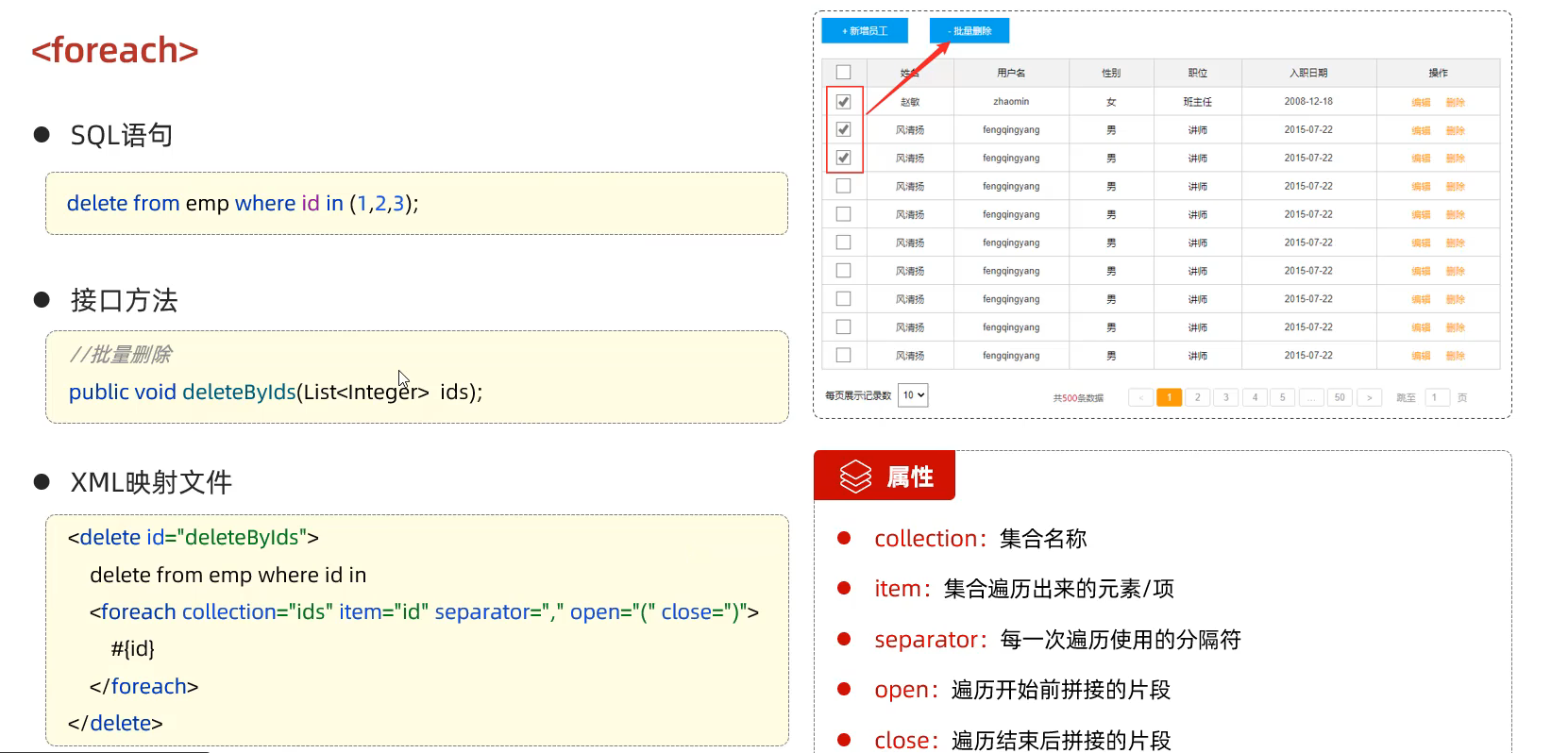Open the 每页展示记录数 dropdown
Image resolution: width=1568 pixels, height=753 pixels.
913,395
